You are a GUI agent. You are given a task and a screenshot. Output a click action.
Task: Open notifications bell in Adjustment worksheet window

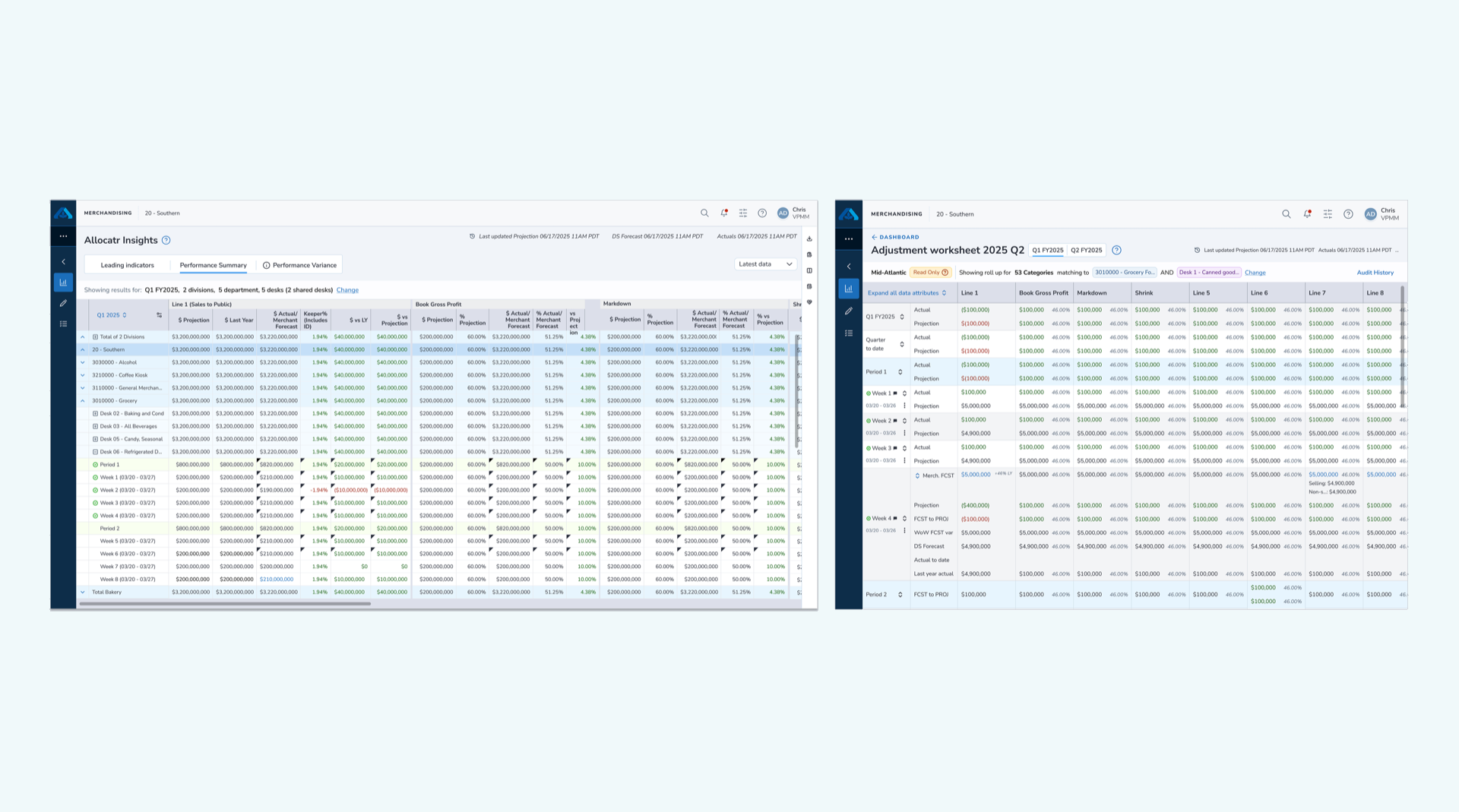pos(1307,214)
